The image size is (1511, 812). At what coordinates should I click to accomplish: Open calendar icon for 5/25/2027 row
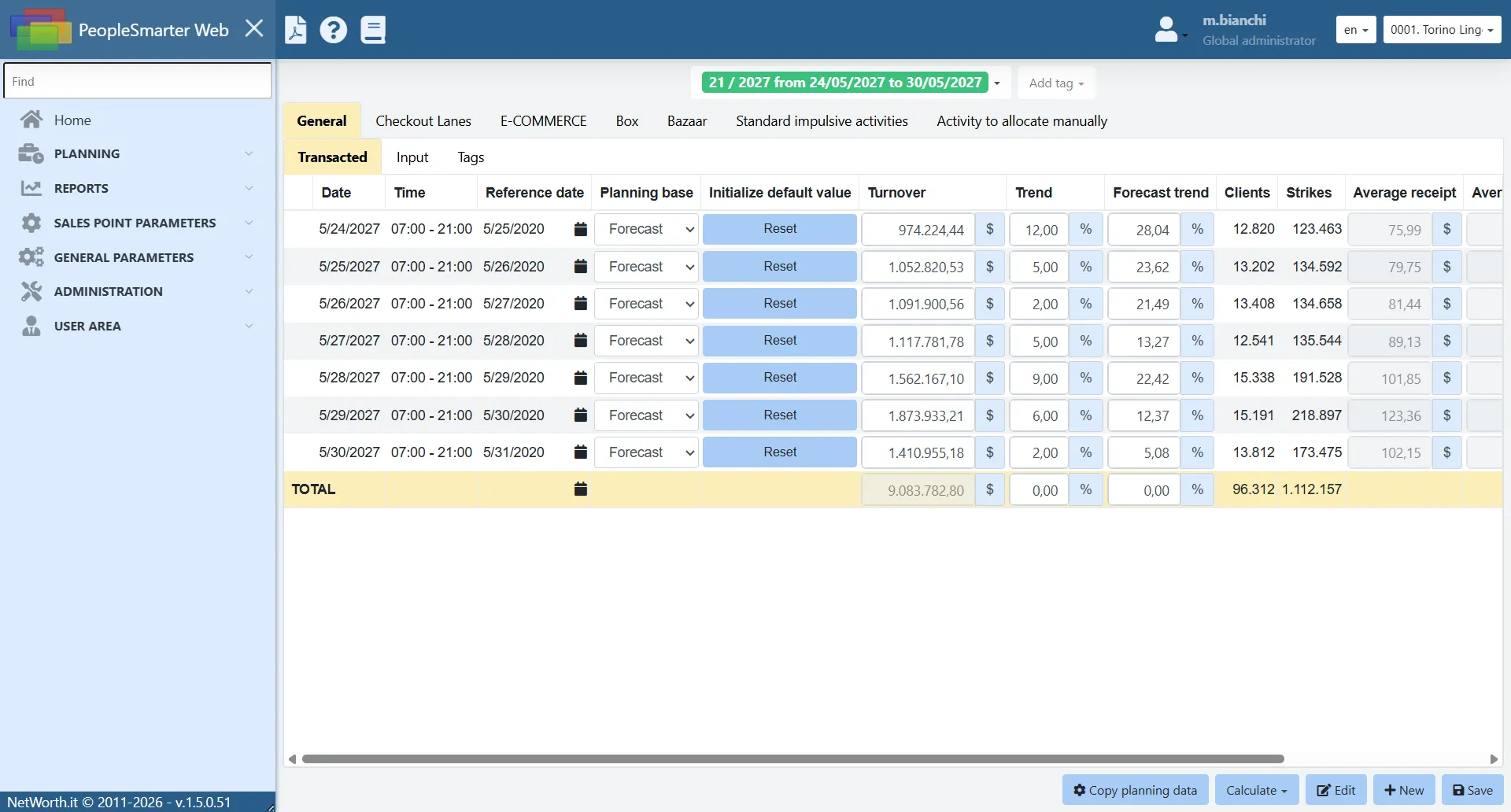(x=581, y=267)
